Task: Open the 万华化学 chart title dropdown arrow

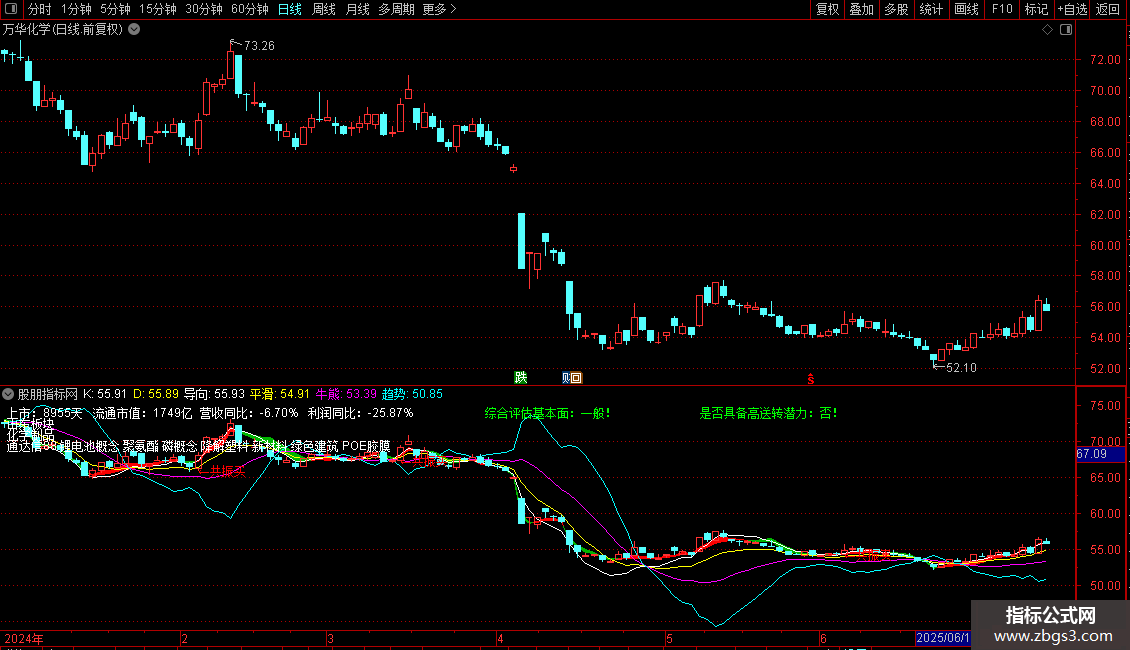Action: point(134,30)
